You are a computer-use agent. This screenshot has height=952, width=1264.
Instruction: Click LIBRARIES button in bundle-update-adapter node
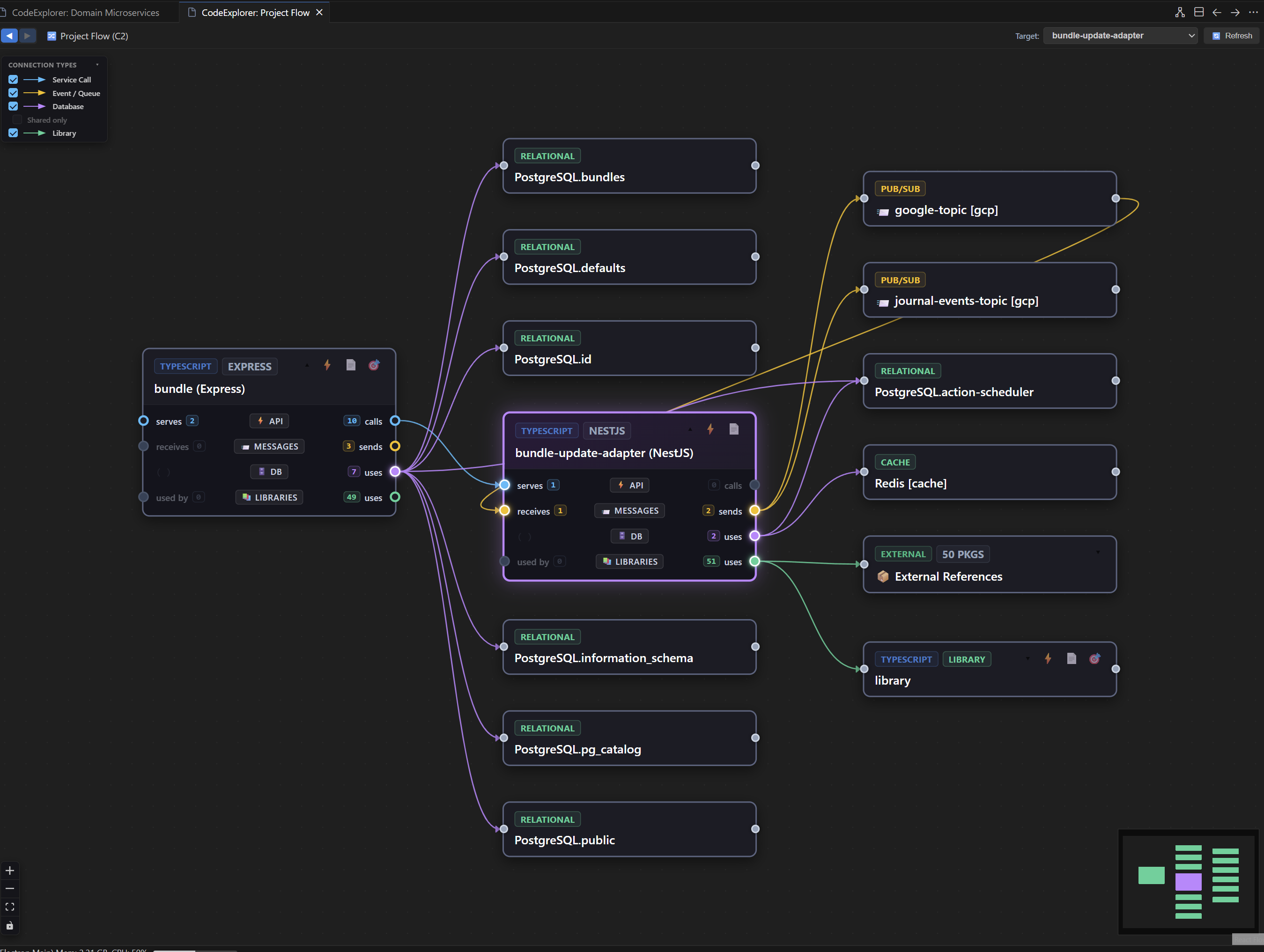pos(630,562)
